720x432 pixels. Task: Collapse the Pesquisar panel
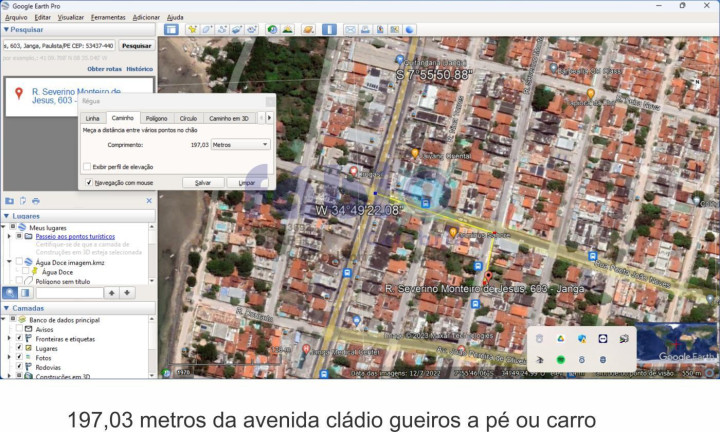point(6,29)
